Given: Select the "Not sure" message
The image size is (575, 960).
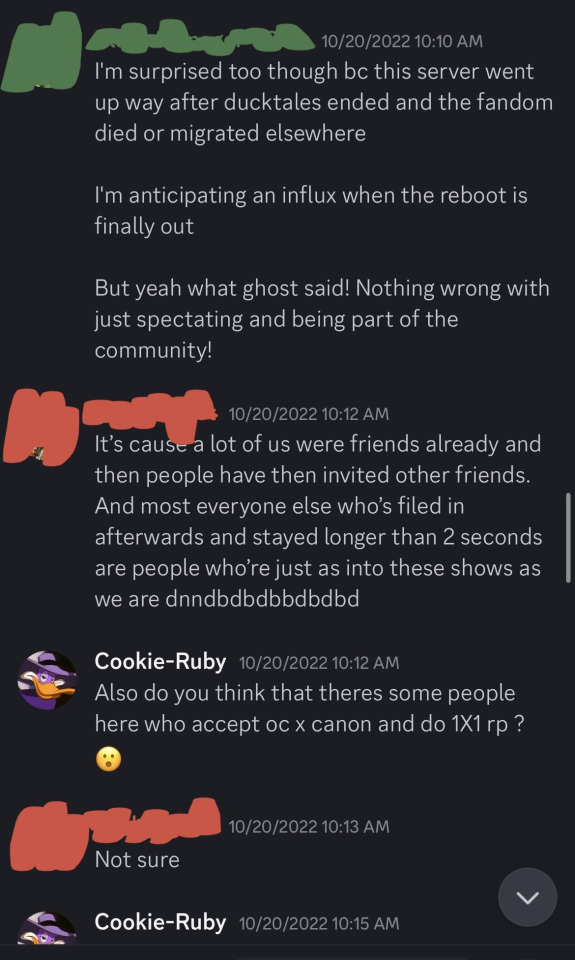Looking at the screenshot, I should (137, 860).
